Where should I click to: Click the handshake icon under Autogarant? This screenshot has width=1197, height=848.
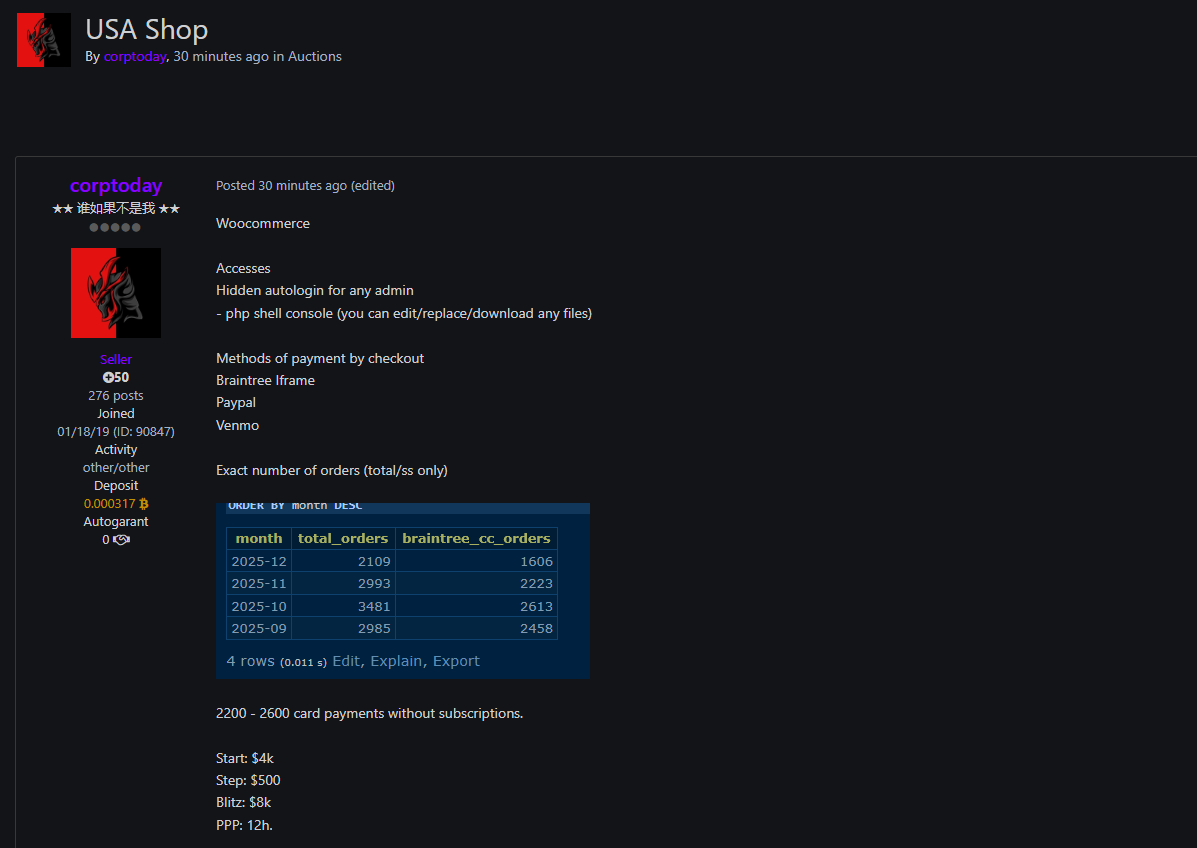coord(122,540)
